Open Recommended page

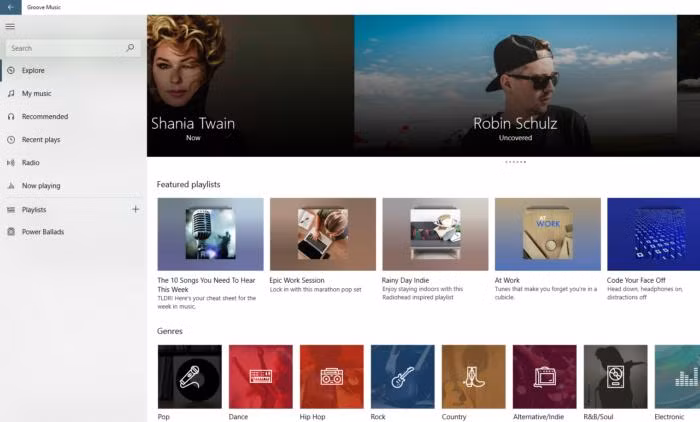(45, 117)
